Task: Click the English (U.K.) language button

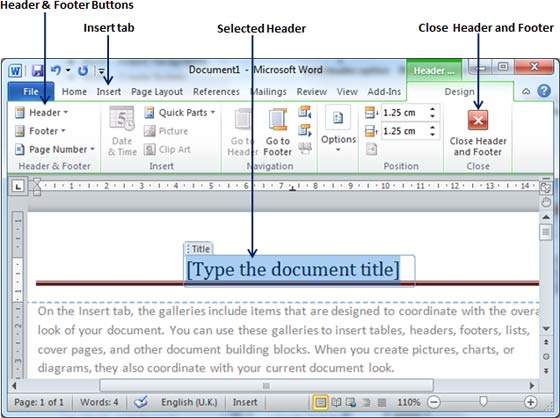Action: (189, 402)
